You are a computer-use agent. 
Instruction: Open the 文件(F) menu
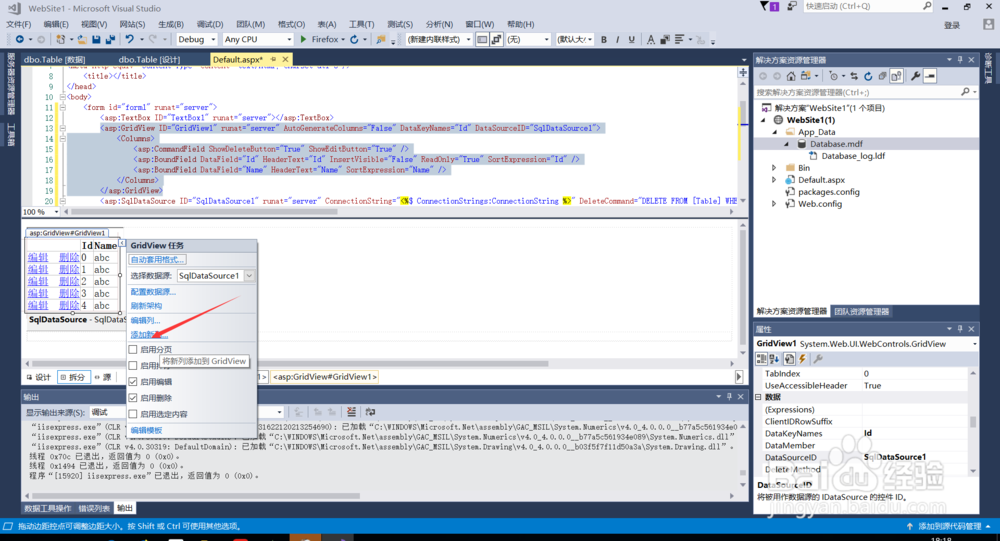pyautogui.click(x=18, y=24)
